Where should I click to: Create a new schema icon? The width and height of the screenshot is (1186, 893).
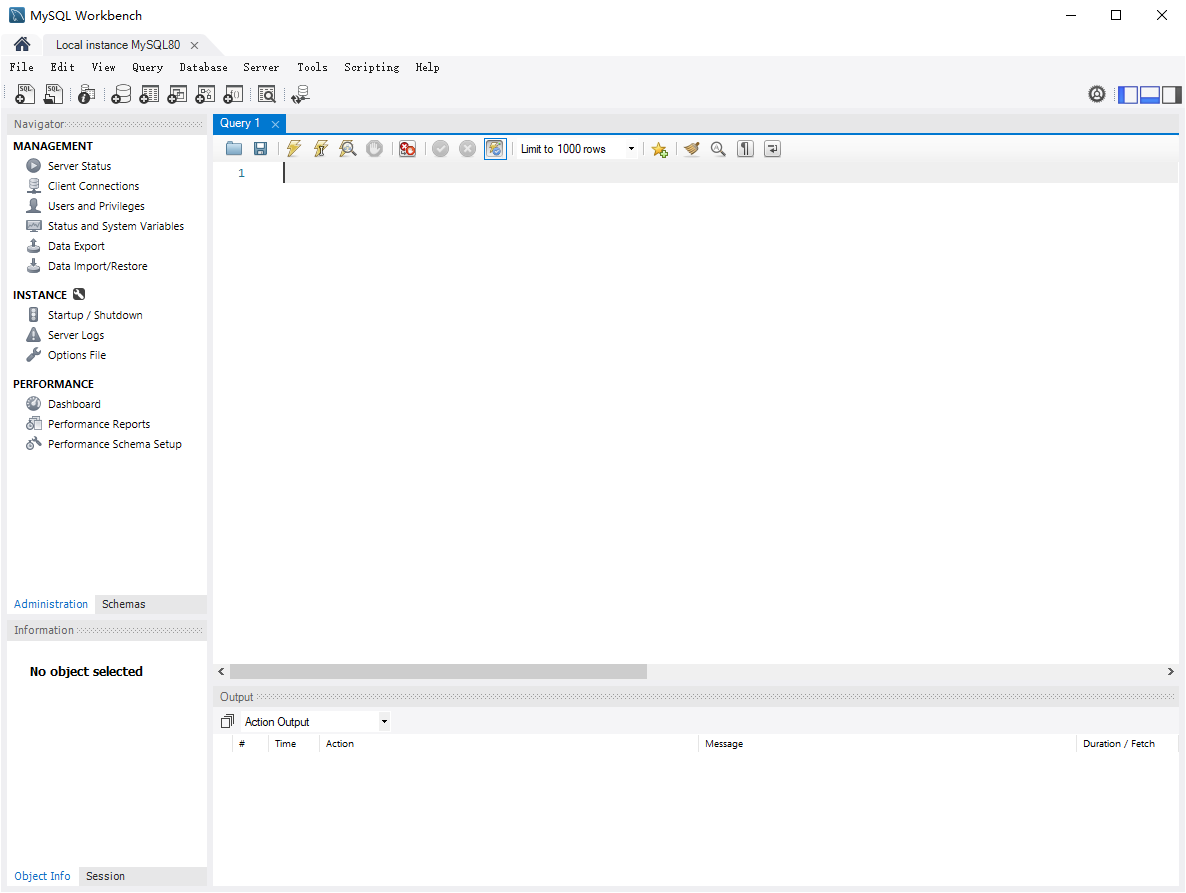(x=121, y=94)
